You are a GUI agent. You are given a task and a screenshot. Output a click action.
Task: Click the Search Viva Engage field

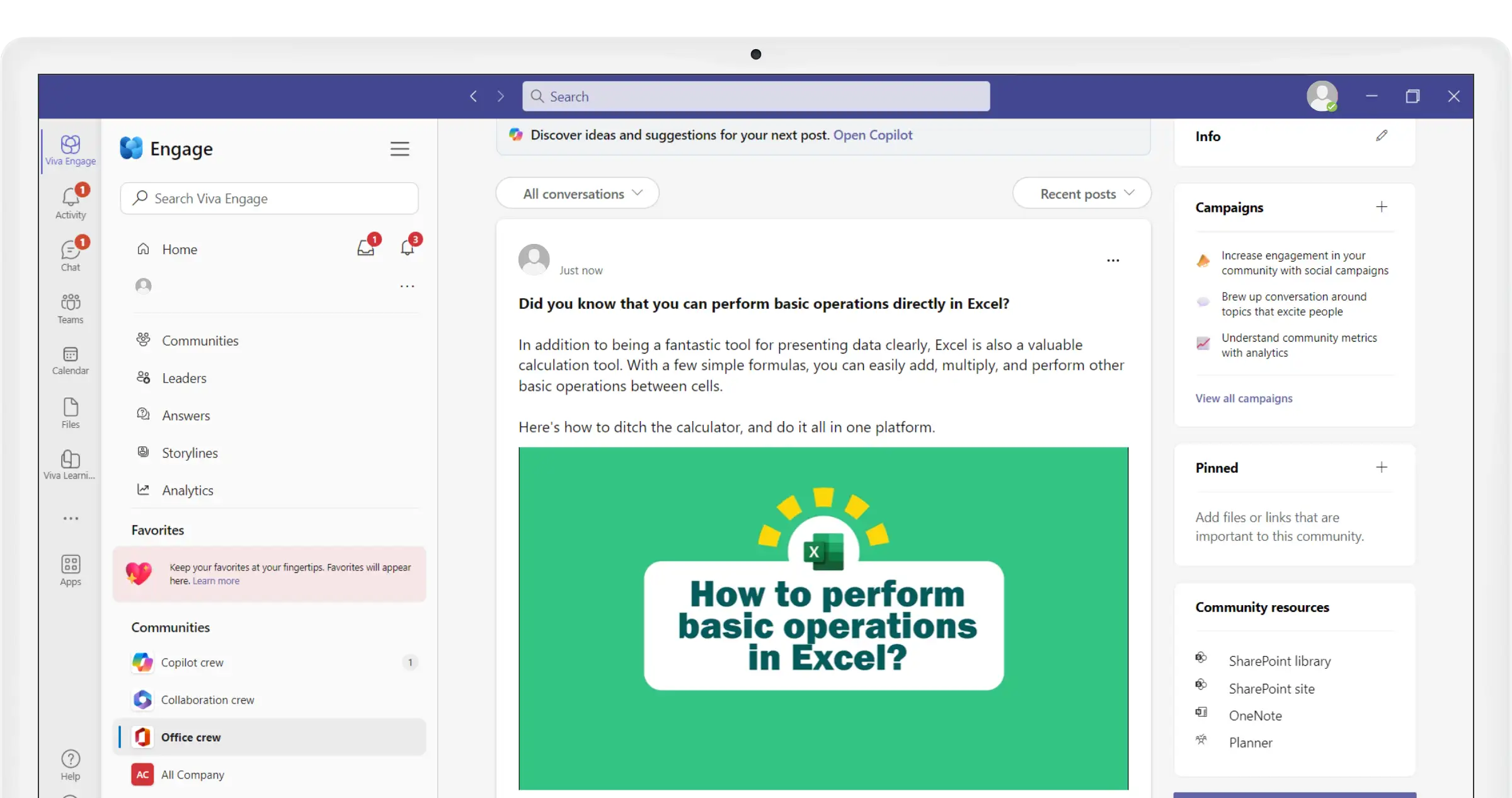(270, 199)
